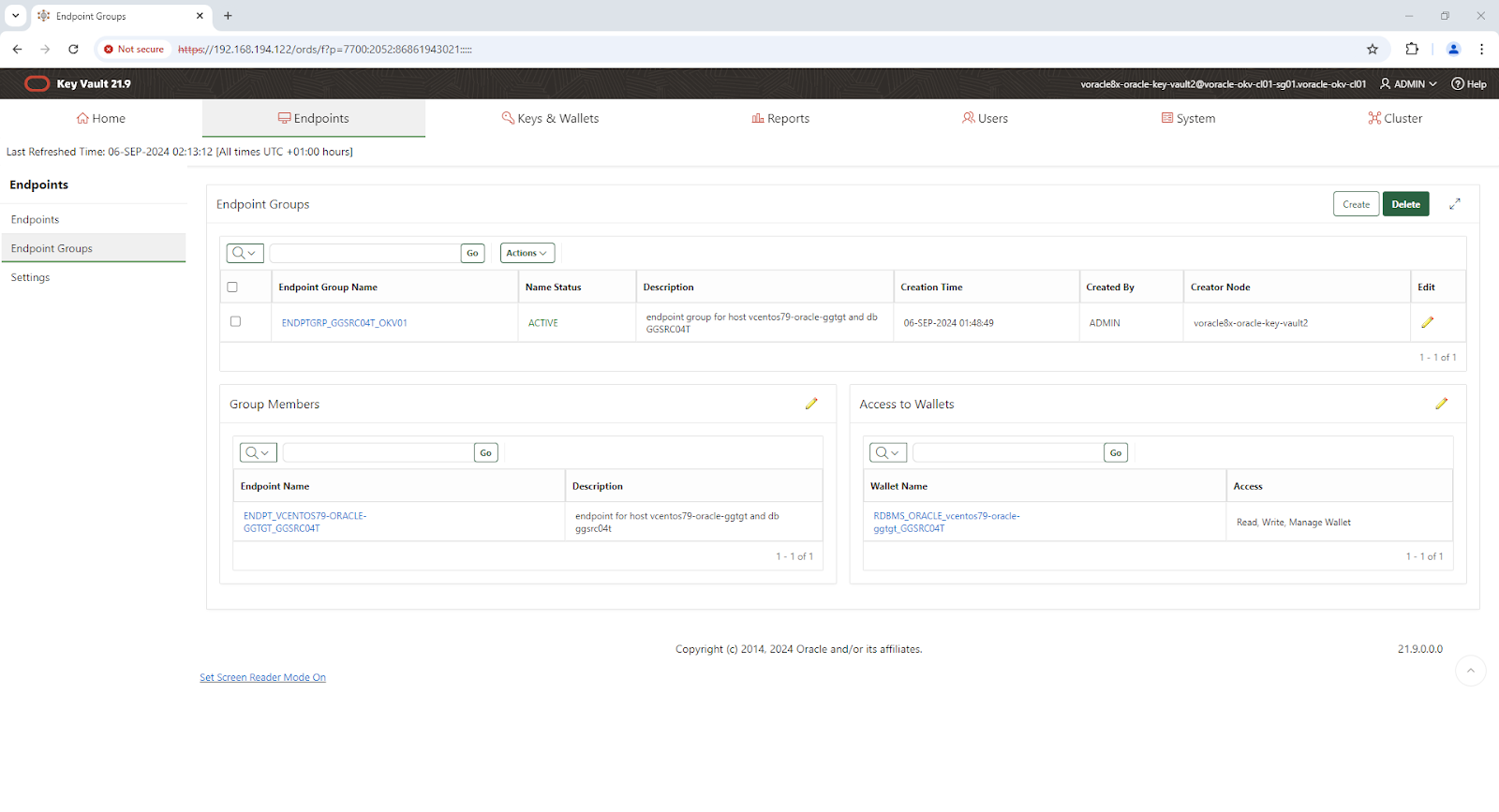Open the browser three-dot menu
The height and width of the screenshot is (812, 1499).
1481,49
